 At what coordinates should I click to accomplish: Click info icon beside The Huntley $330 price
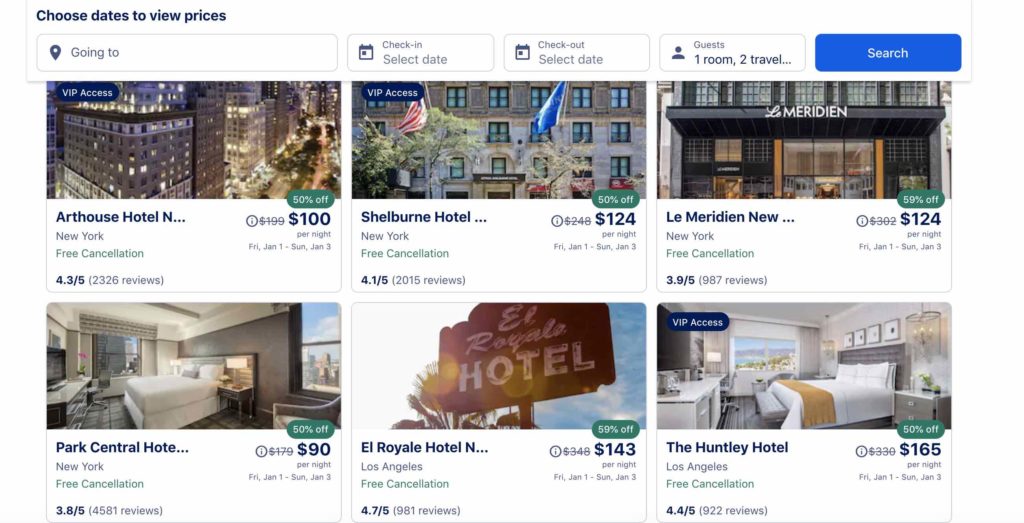coord(861,451)
